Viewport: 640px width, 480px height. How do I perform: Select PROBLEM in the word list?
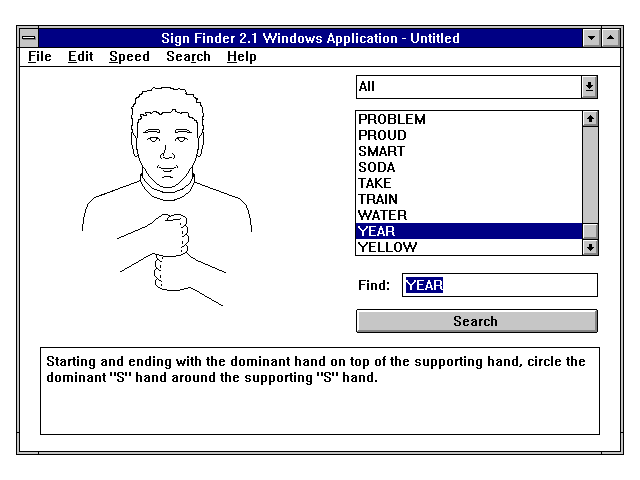[392, 119]
